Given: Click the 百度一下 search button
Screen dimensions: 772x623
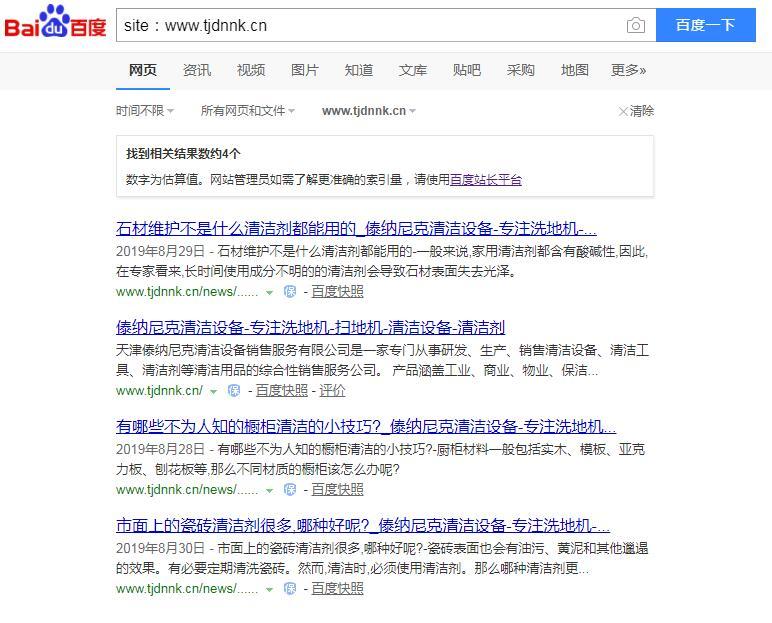Looking at the screenshot, I should pyautogui.click(x=706, y=25).
